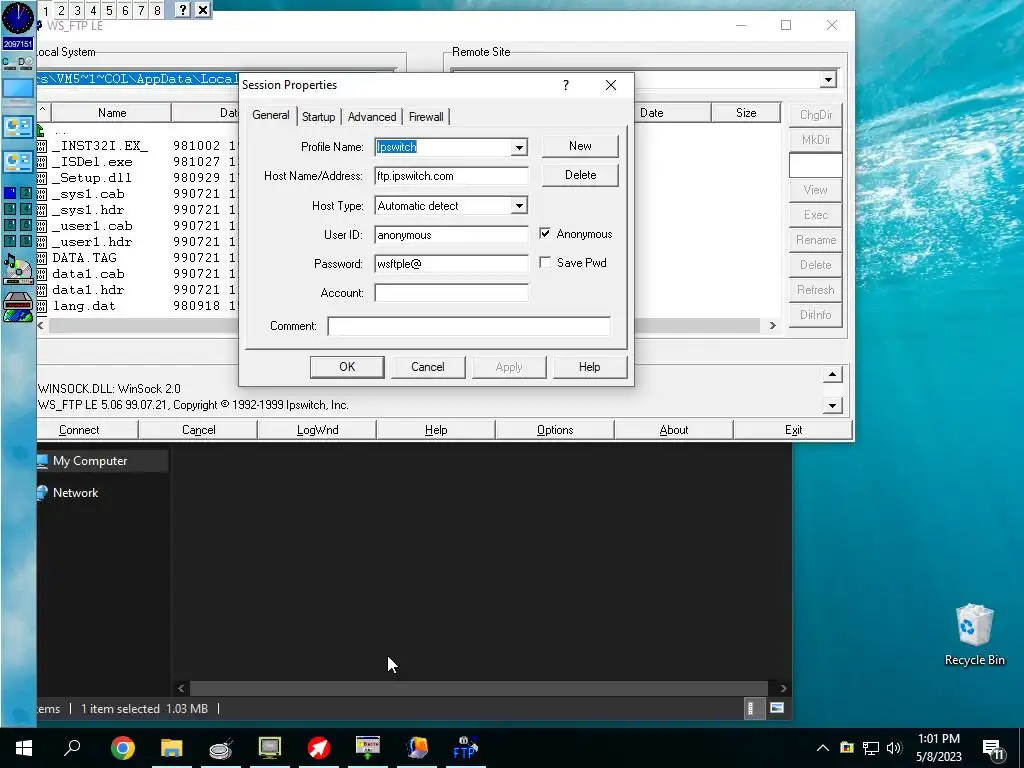Viewport: 1024px width, 768px height.
Task: Click the DATA.TAG file icon
Action: click(42, 258)
